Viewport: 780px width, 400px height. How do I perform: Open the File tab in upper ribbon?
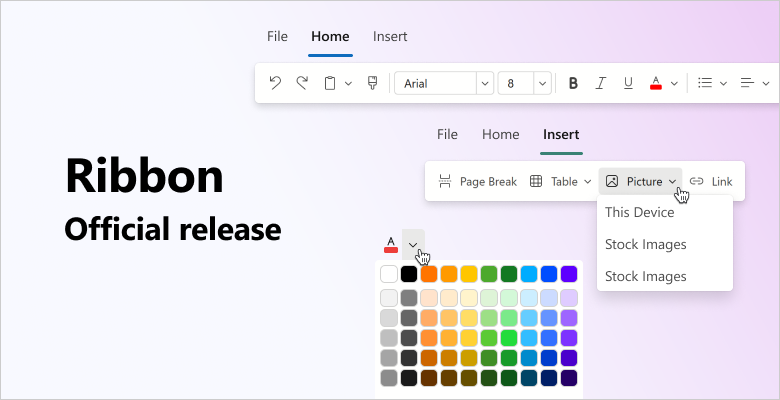[x=277, y=36]
